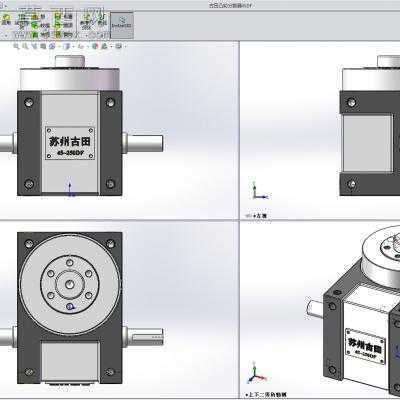Toggle the Instant3D ribbon button
Image resolution: width=400 pixels, height=400 pixels.
122,25
